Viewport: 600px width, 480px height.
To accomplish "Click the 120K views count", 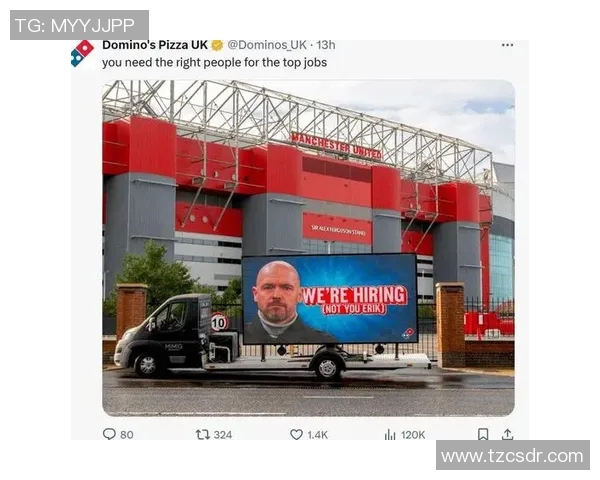I will (x=413, y=435).
